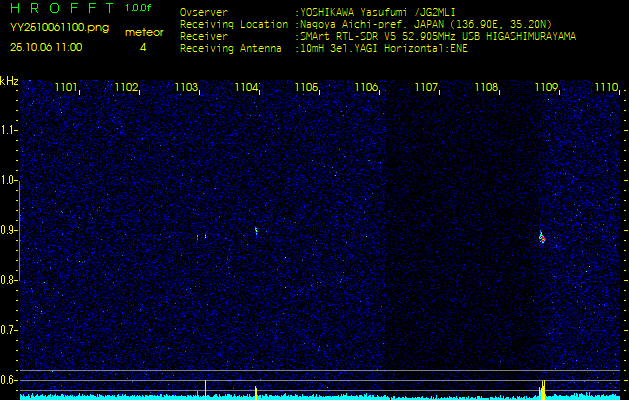This screenshot has width=629, height=400.
Task: Click the bright meteor echo near 1109
Action: click(x=541, y=238)
